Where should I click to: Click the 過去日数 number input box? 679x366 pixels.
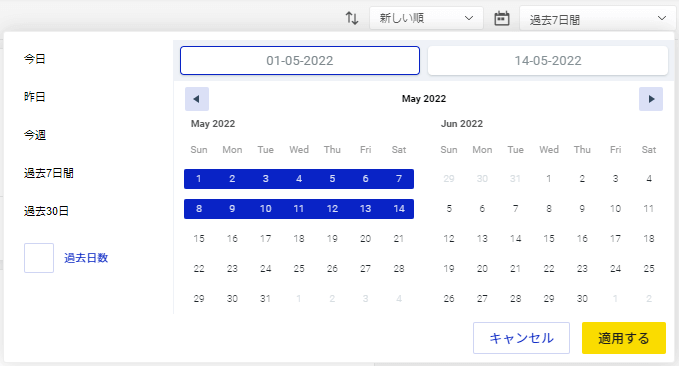[x=39, y=258]
